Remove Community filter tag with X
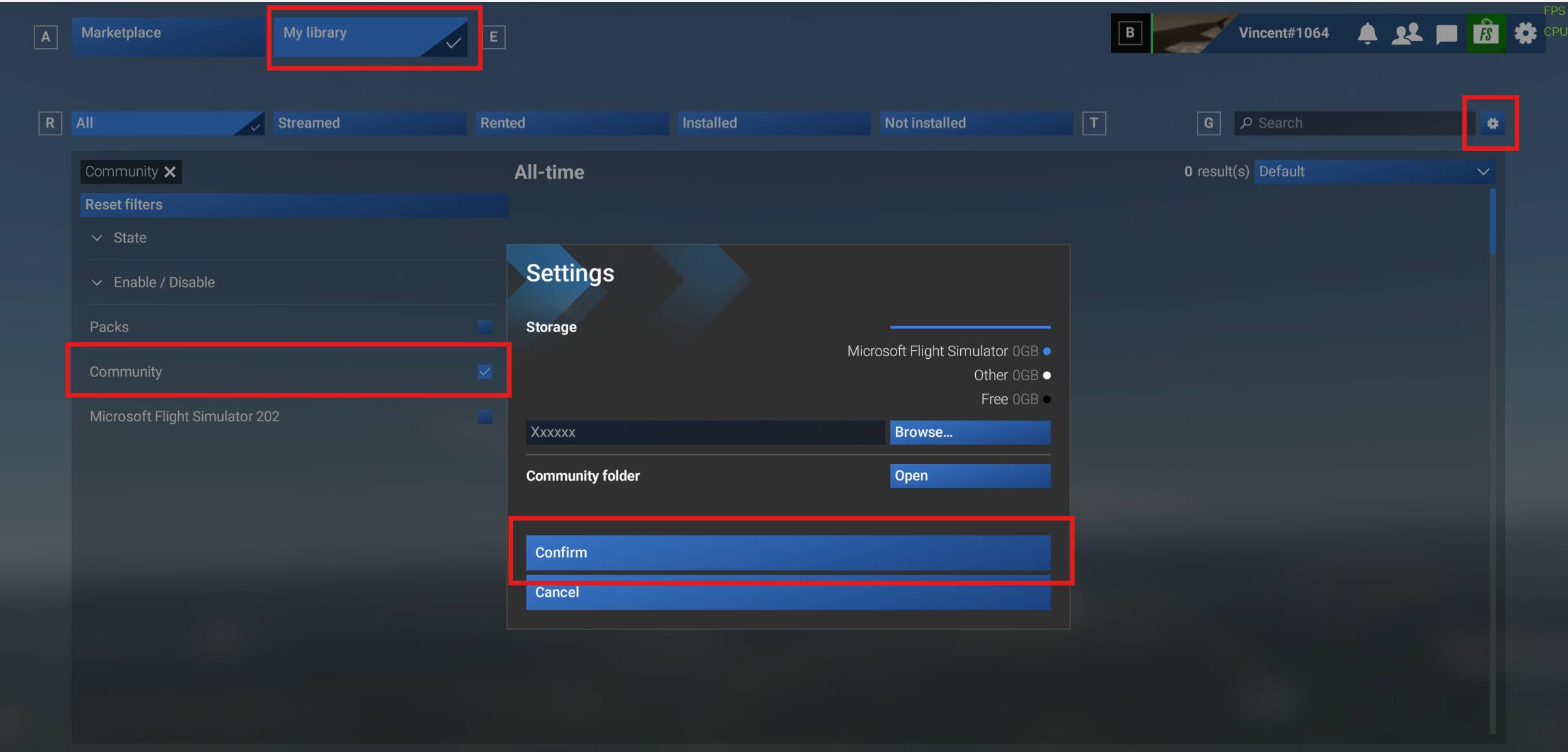Screen dimensions: 1568x752 click(x=170, y=172)
